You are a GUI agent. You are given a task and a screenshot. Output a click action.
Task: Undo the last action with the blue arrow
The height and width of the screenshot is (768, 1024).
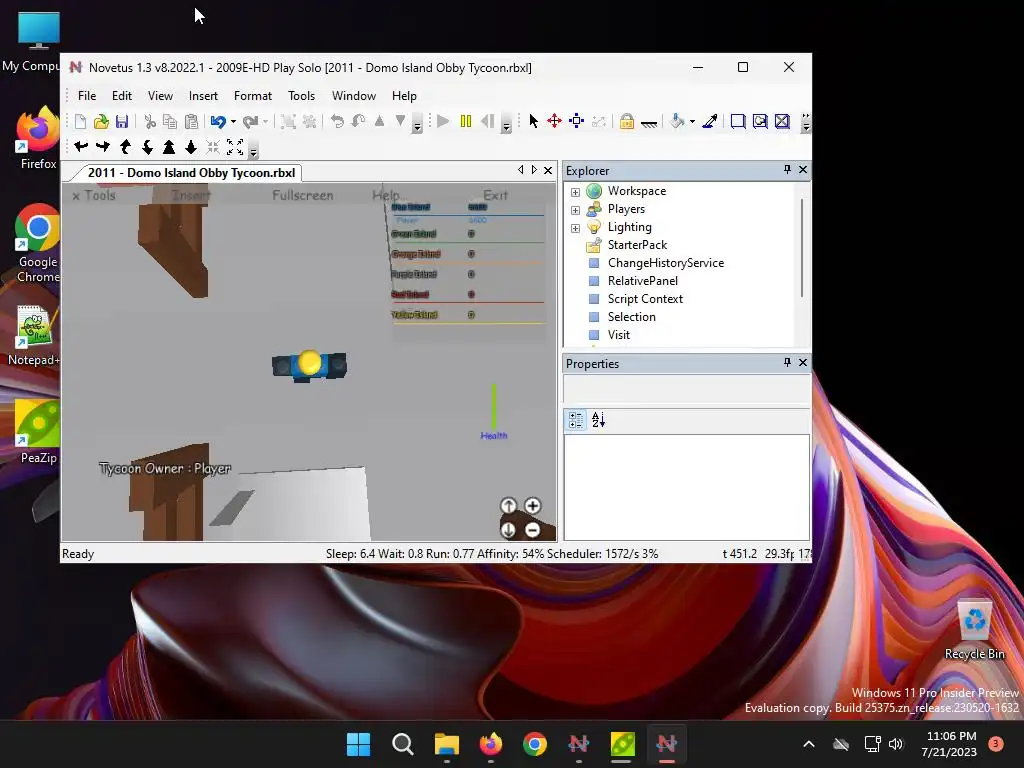pyautogui.click(x=218, y=121)
